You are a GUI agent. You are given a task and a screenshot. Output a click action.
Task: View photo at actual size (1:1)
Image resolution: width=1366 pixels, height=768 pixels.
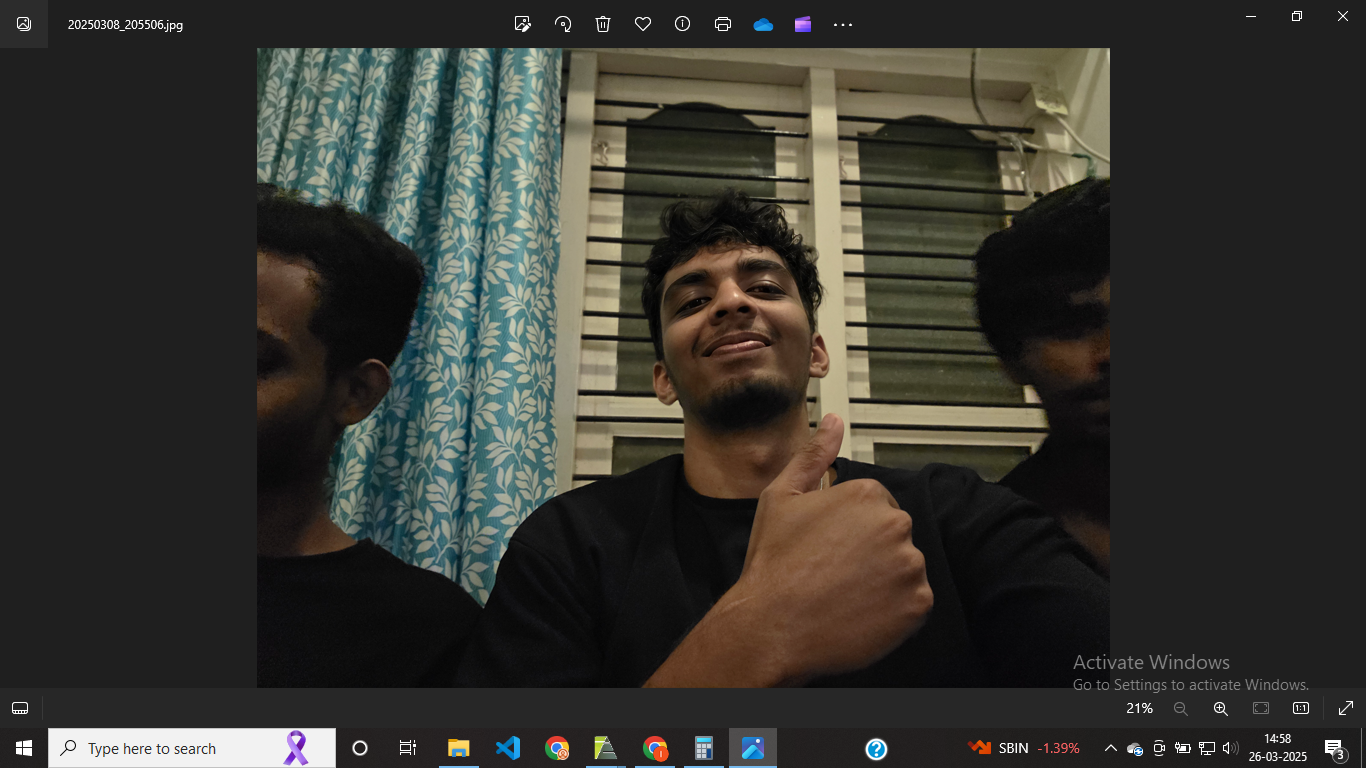coord(1300,708)
